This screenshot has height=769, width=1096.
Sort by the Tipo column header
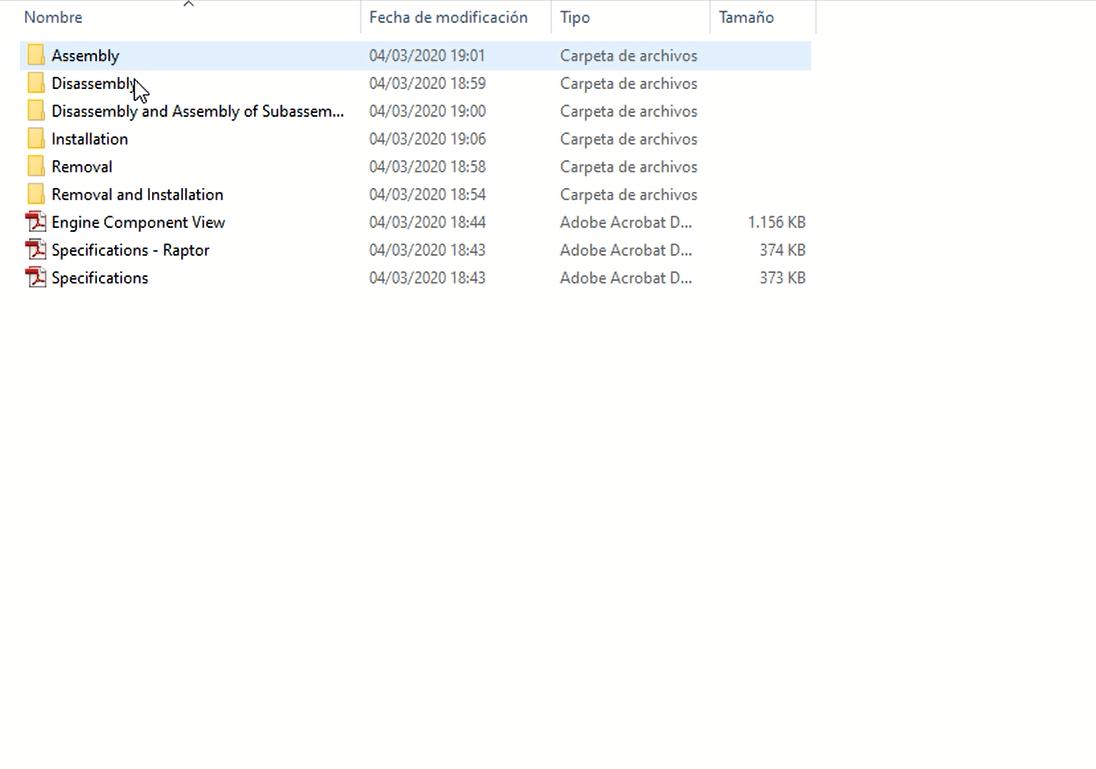[575, 17]
